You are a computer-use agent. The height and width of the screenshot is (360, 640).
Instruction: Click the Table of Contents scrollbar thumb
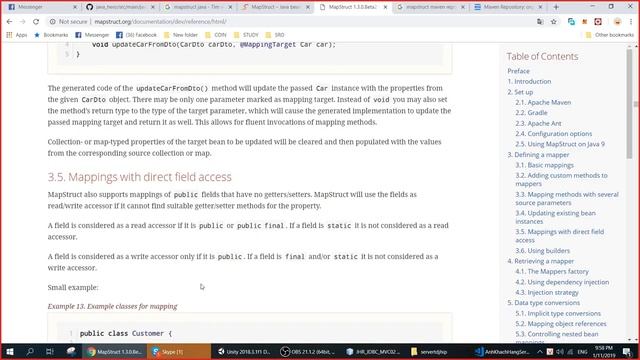click(x=629, y=104)
